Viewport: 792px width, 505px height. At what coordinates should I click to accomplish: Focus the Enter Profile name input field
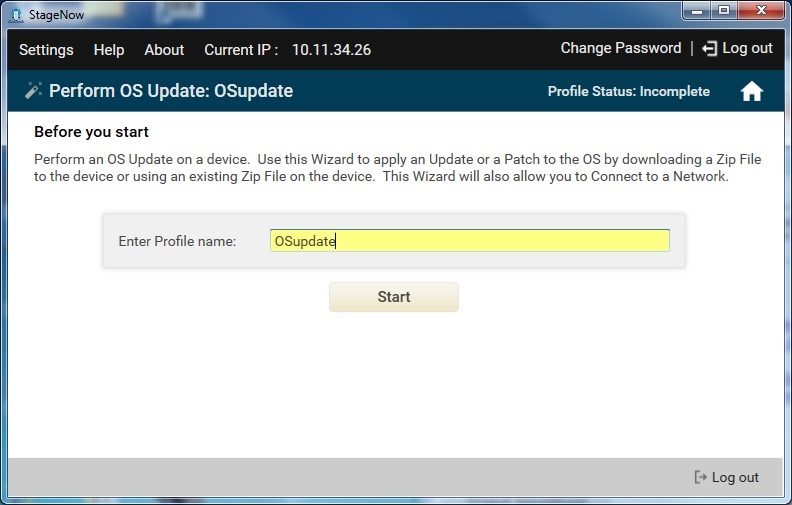469,241
